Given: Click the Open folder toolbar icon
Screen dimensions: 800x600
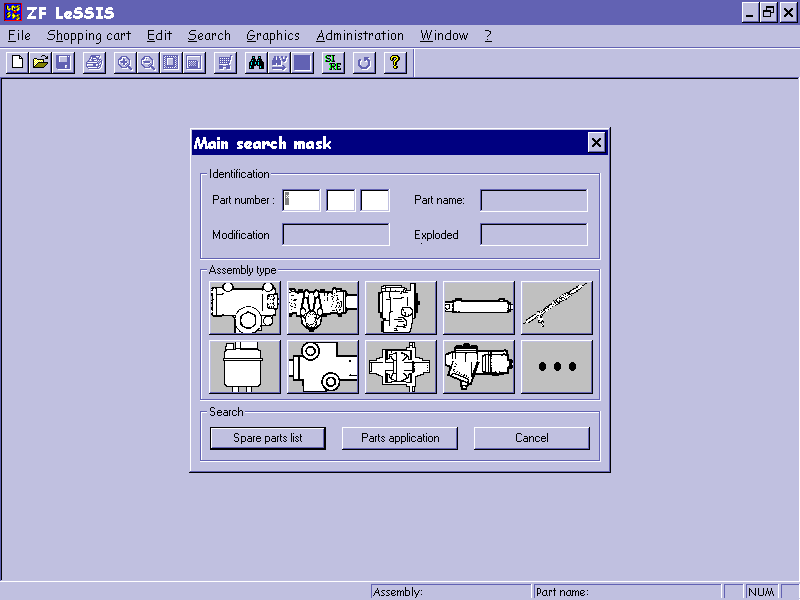Looking at the screenshot, I should pos(40,63).
